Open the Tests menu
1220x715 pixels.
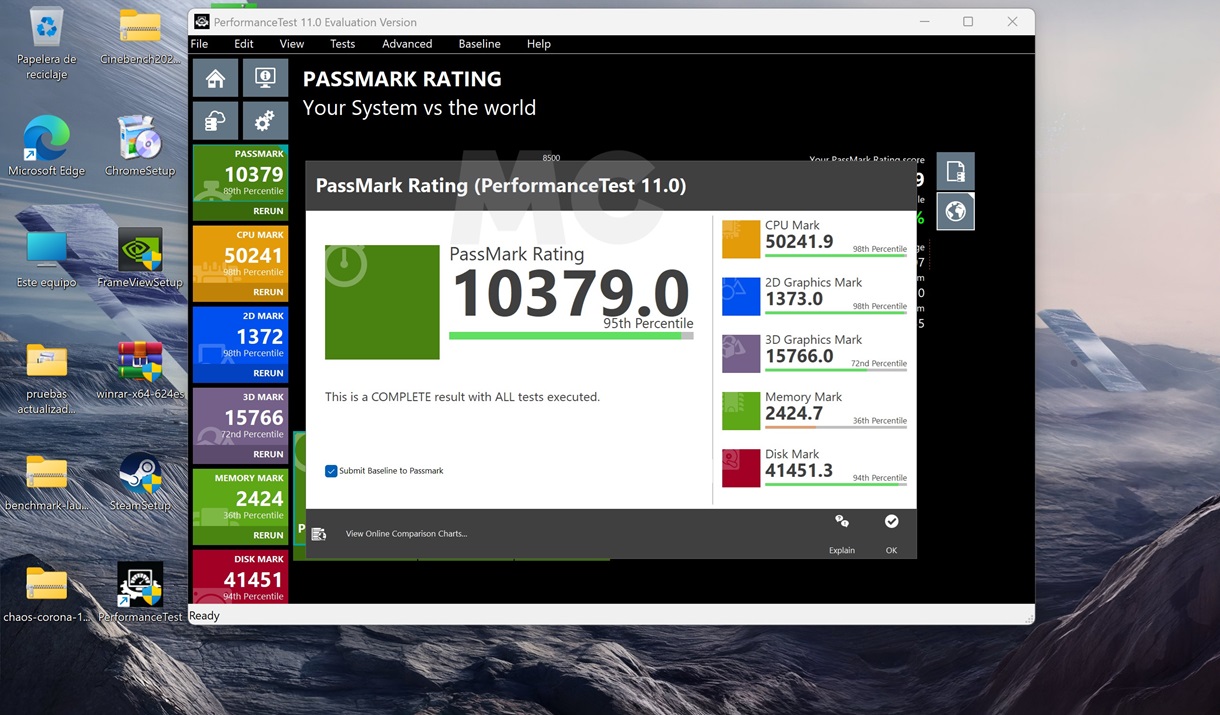coord(342,44)
